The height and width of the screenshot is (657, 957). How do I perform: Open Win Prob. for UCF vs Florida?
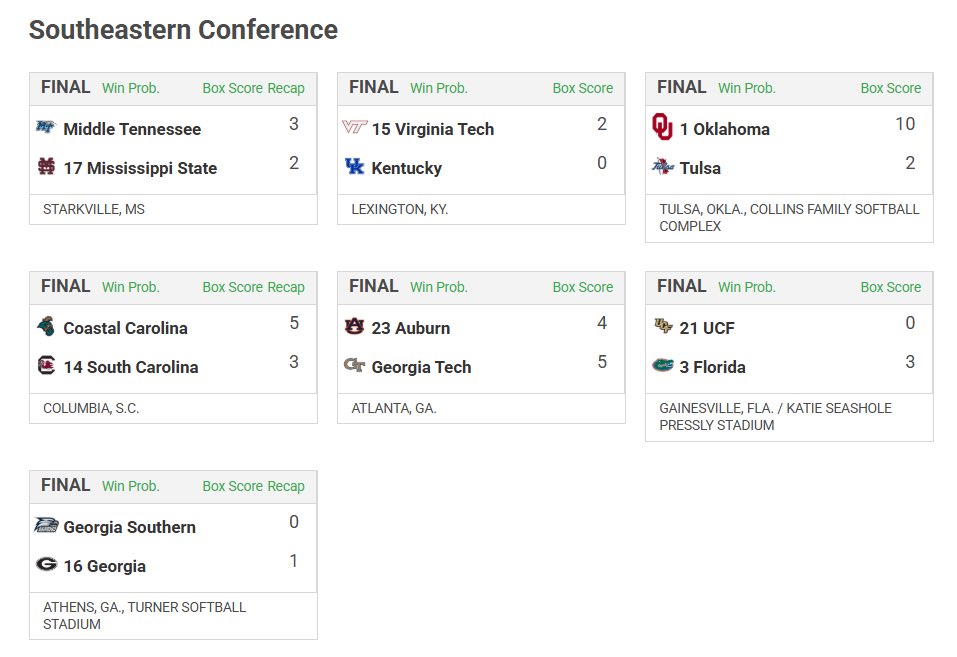747,287
